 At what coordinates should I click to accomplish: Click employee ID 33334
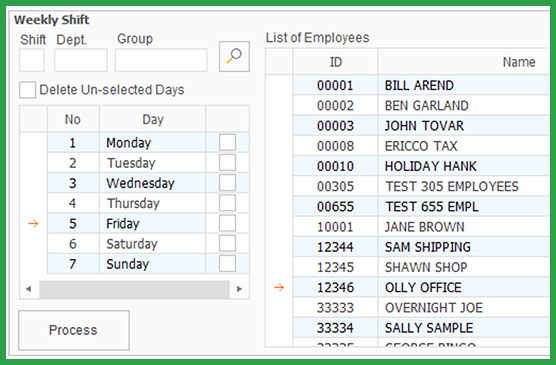(335, 328)
